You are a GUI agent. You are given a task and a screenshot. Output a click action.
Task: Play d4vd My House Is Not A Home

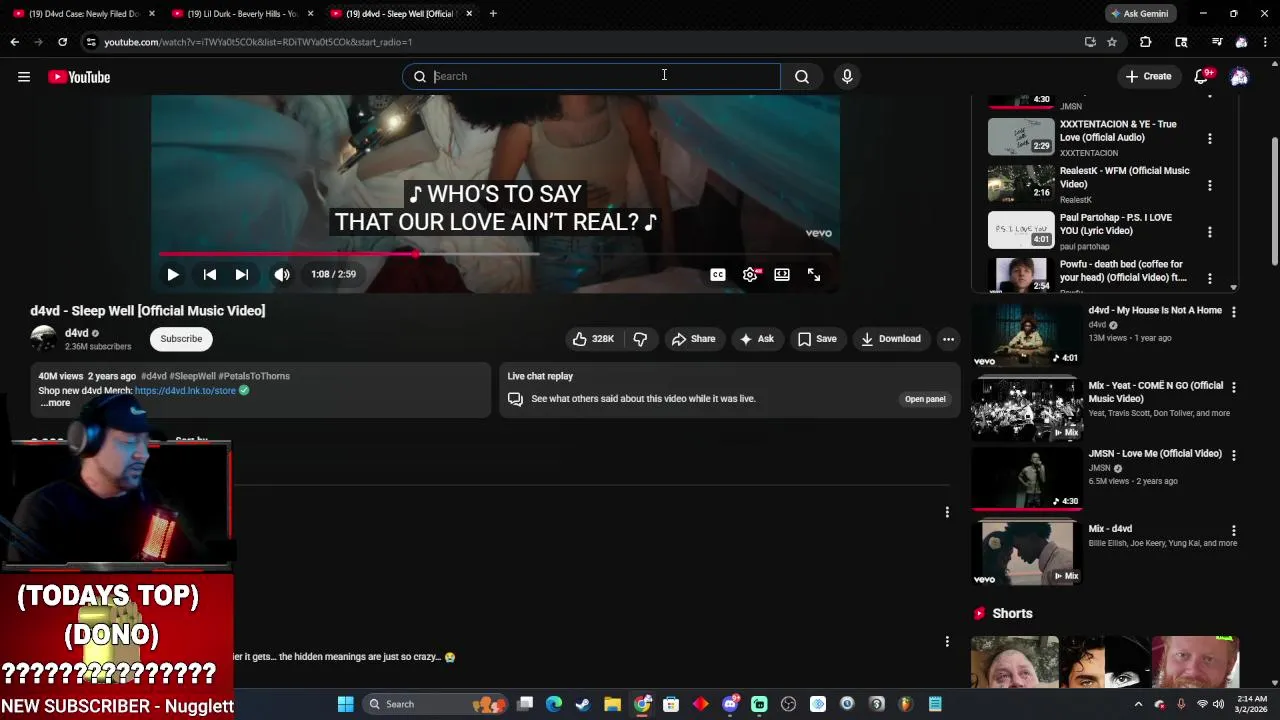click(1026, 335)
